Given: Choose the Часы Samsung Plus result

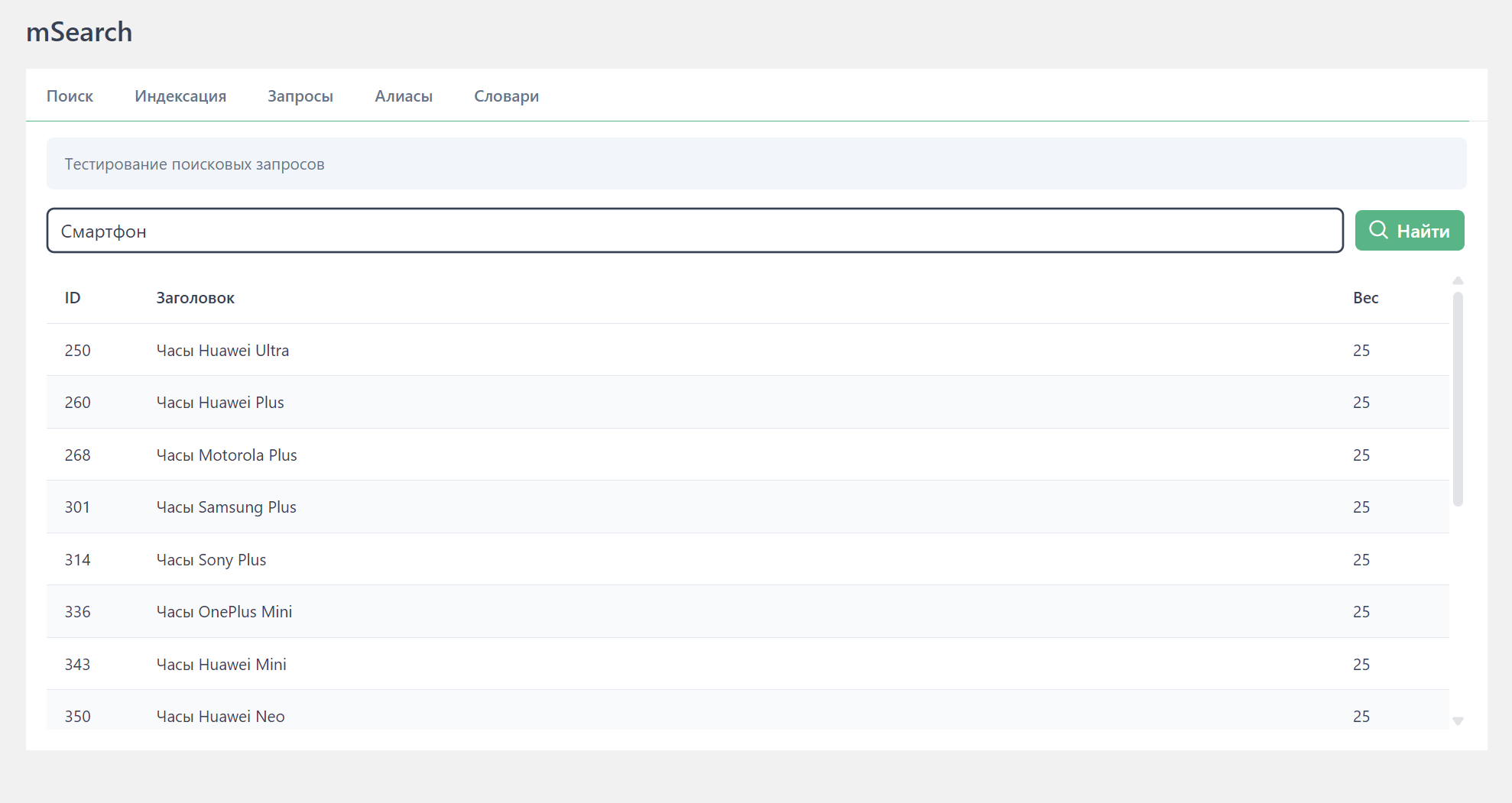Looking at the screenshot, I should [226, 507].
